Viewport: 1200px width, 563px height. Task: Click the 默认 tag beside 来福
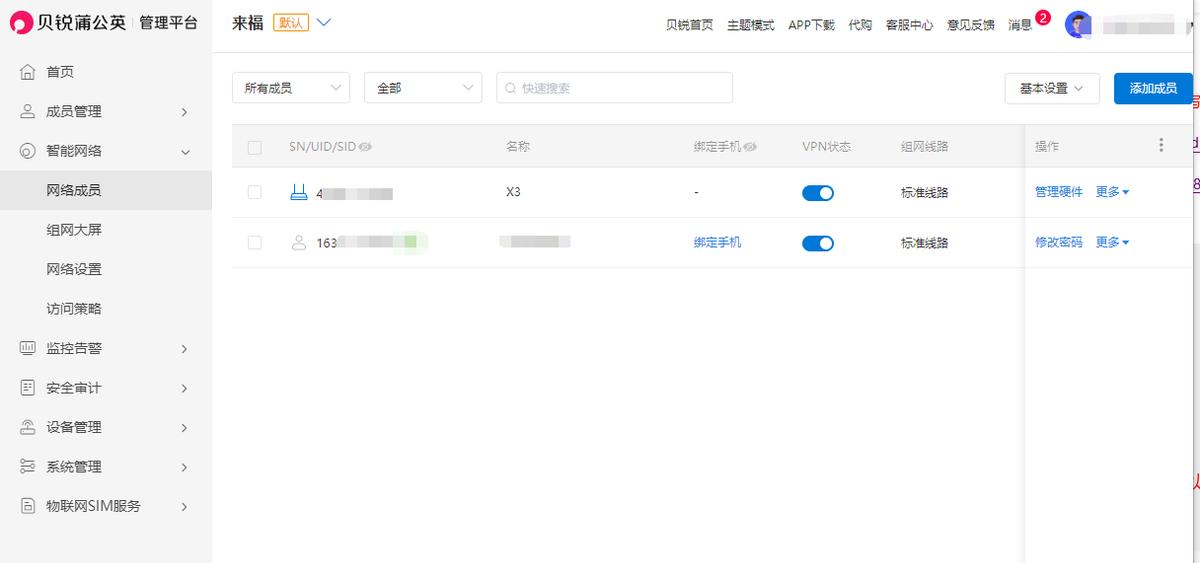[290, 23]
